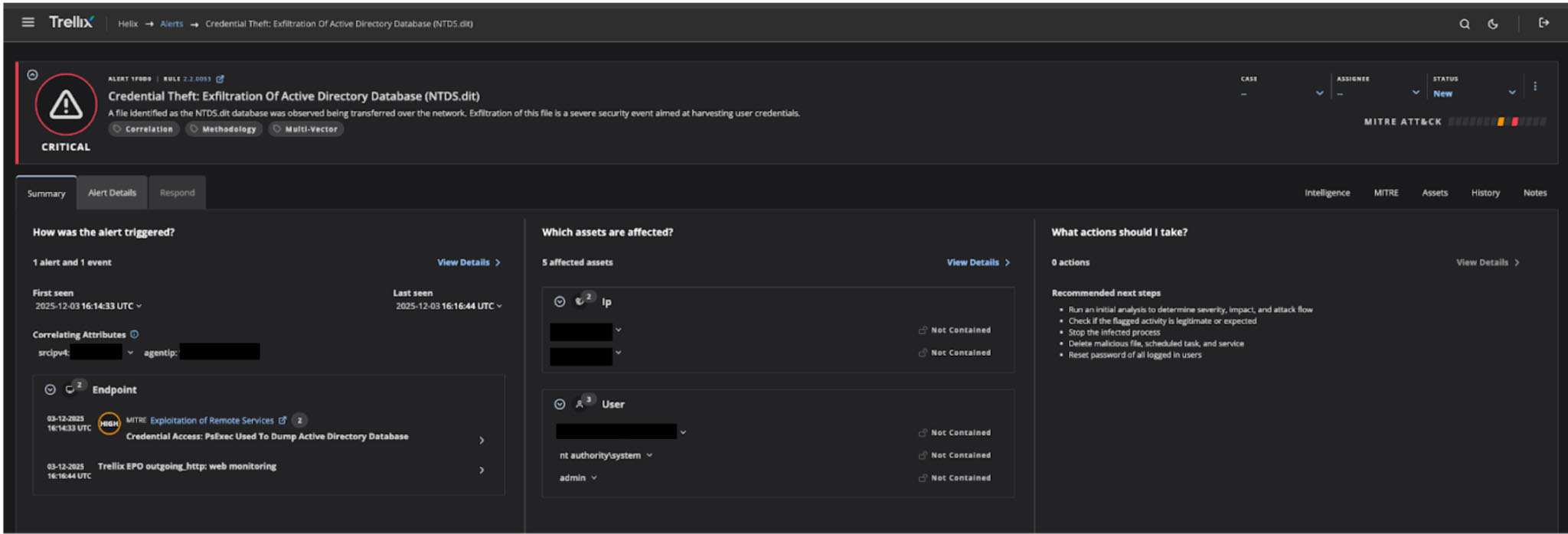Click the MITRE ATT&CK severity bar
The image size is (1568, 534).
[1497, 122]
